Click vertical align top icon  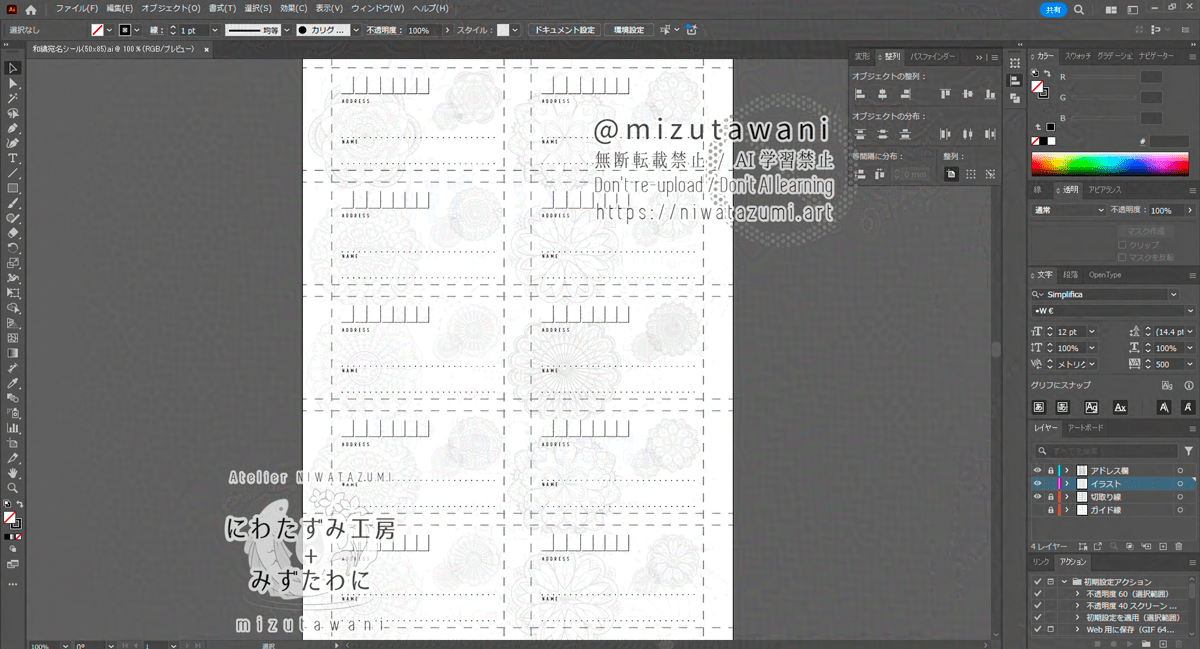click(x=944, y=94)
